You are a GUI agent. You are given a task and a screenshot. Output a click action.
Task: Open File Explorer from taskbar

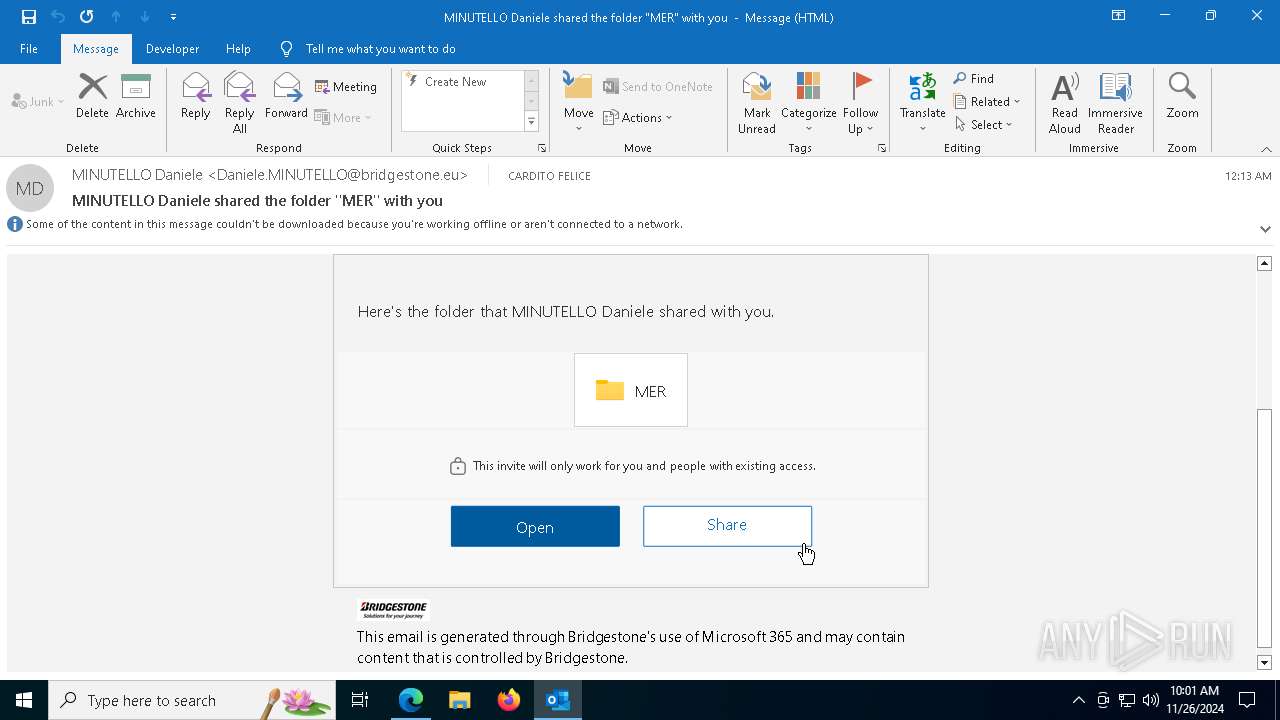(x=459, y=700)
